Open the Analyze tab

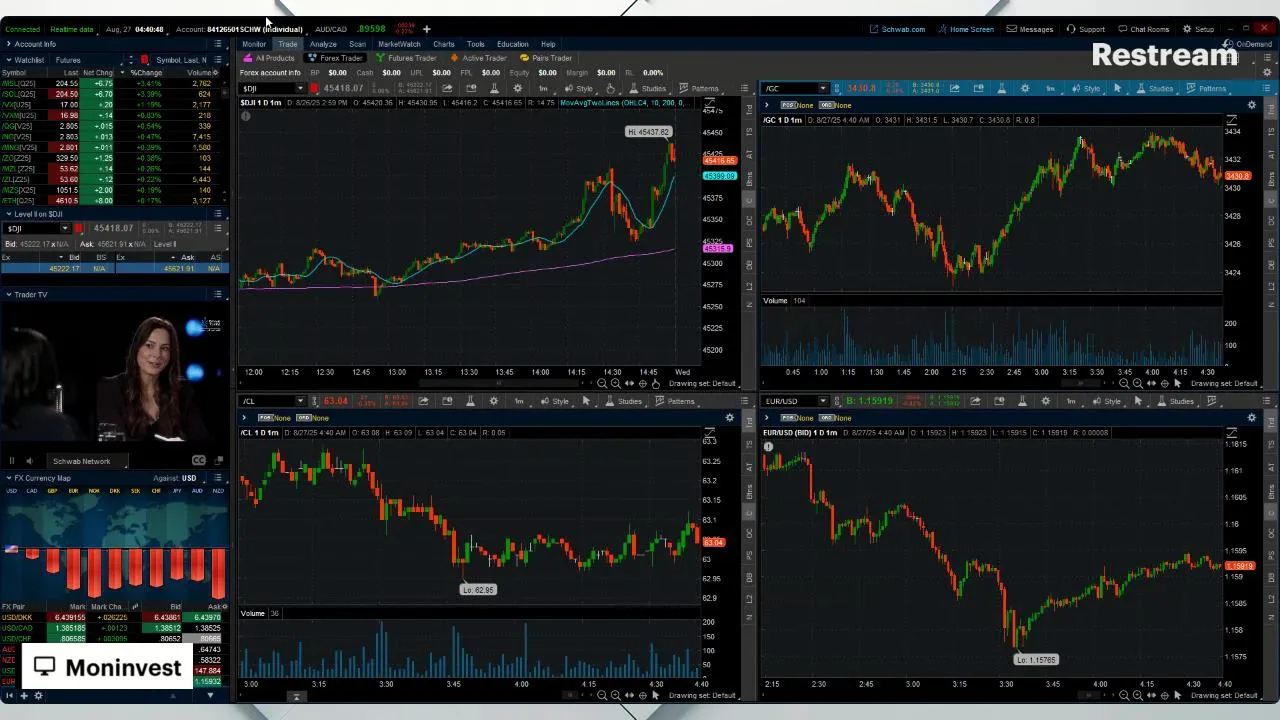(x=323, y=44)
